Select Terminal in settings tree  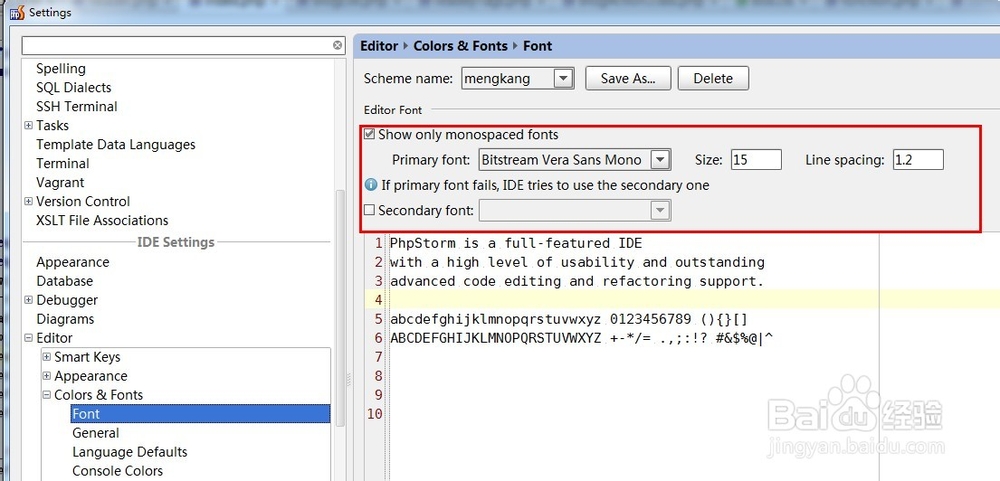pos(62,163)
